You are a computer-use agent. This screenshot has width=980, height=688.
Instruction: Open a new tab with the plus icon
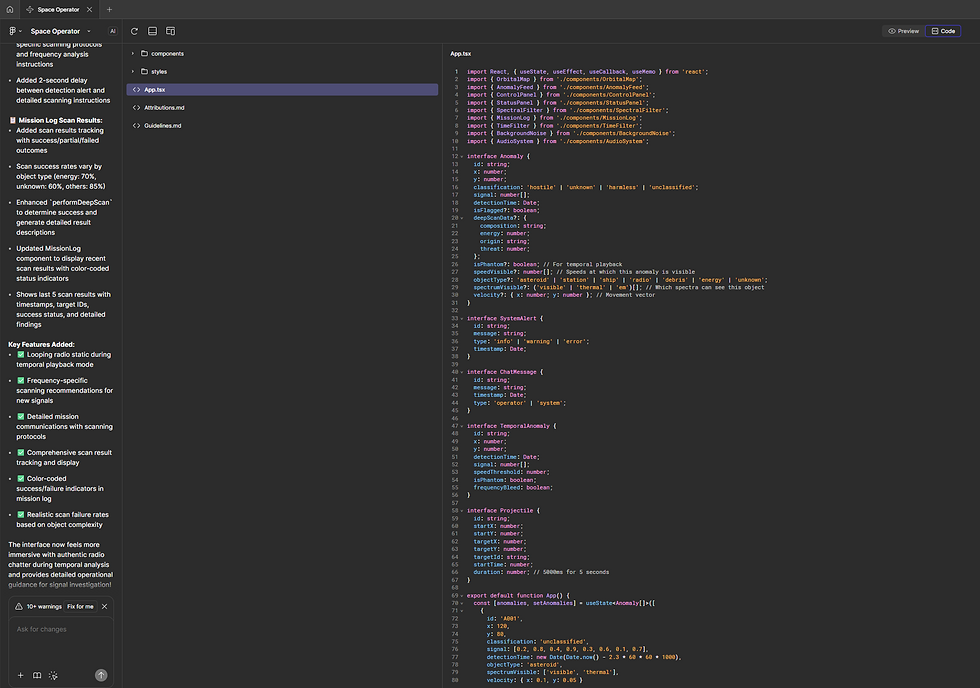(109, 9)
